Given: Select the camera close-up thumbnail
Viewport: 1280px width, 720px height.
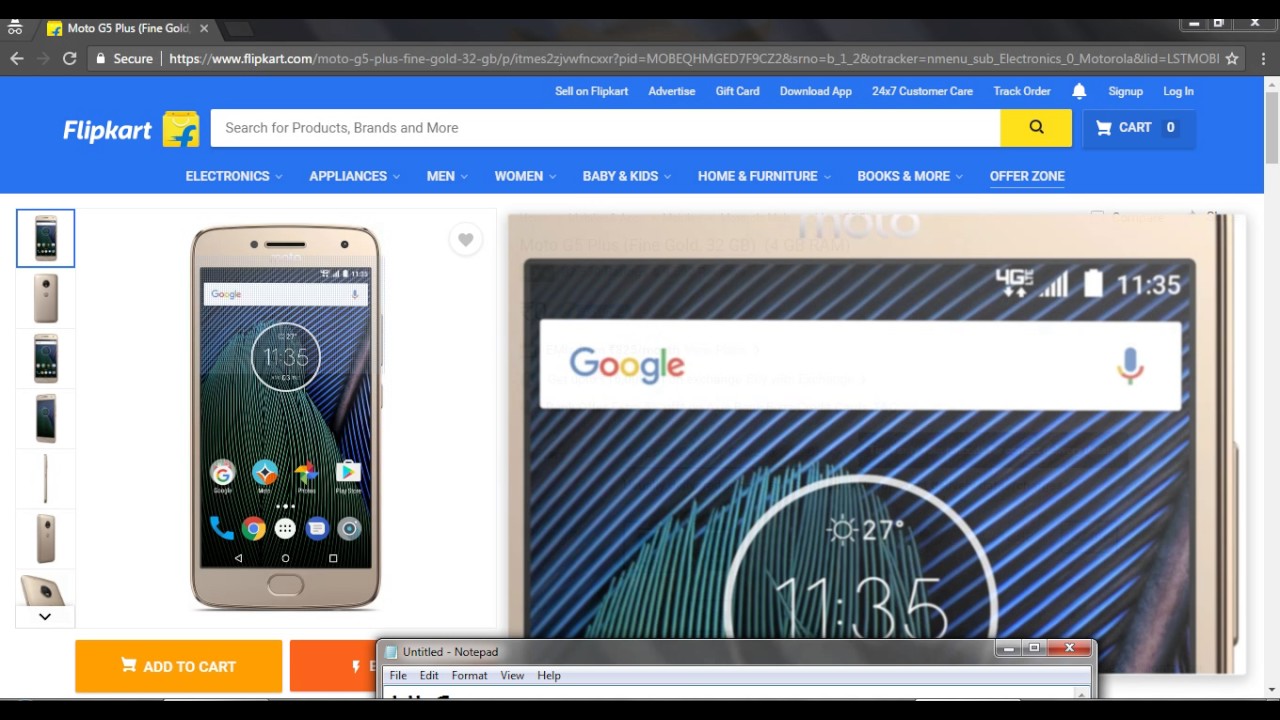Looking at the screenshot, I should tap(45, 588).
